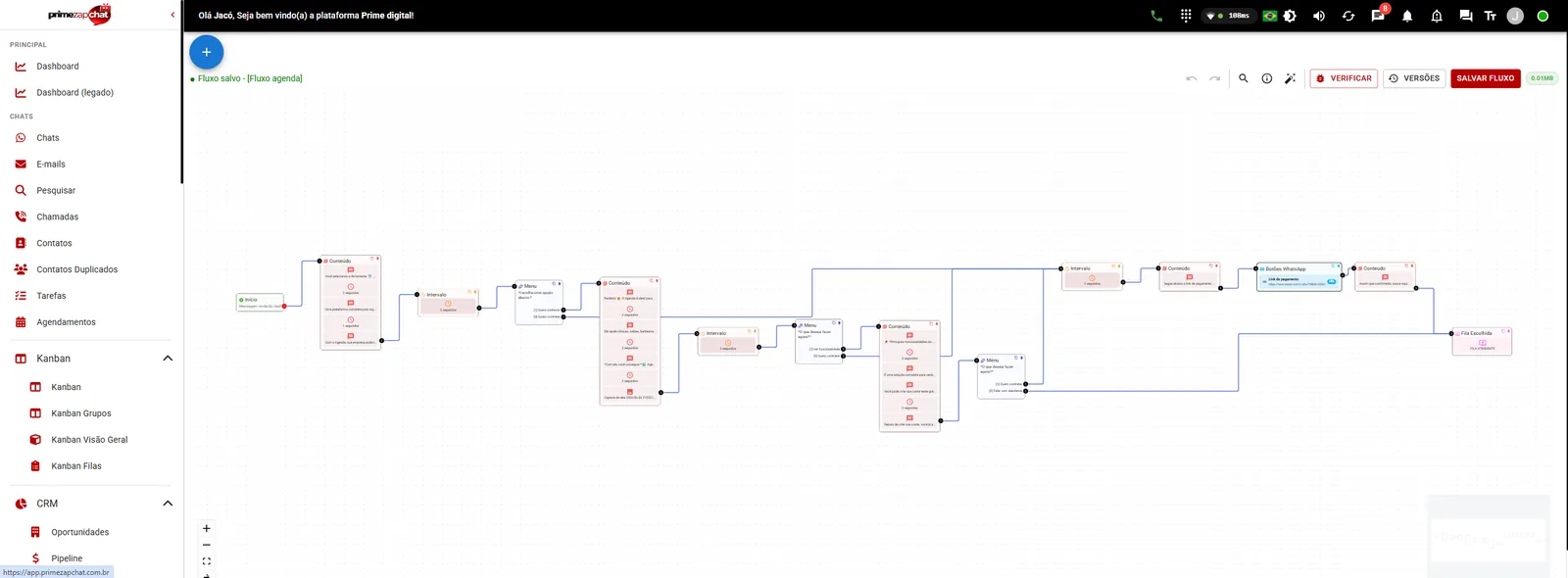Viewport: 1568px width, 578px height.
Task: Delete the Fila Escolhida node via red icon
Action: point(1508,331)
